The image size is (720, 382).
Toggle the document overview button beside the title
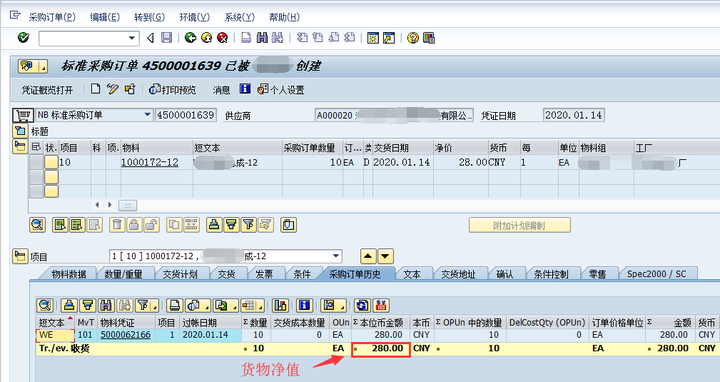click(x=32, y=66)
